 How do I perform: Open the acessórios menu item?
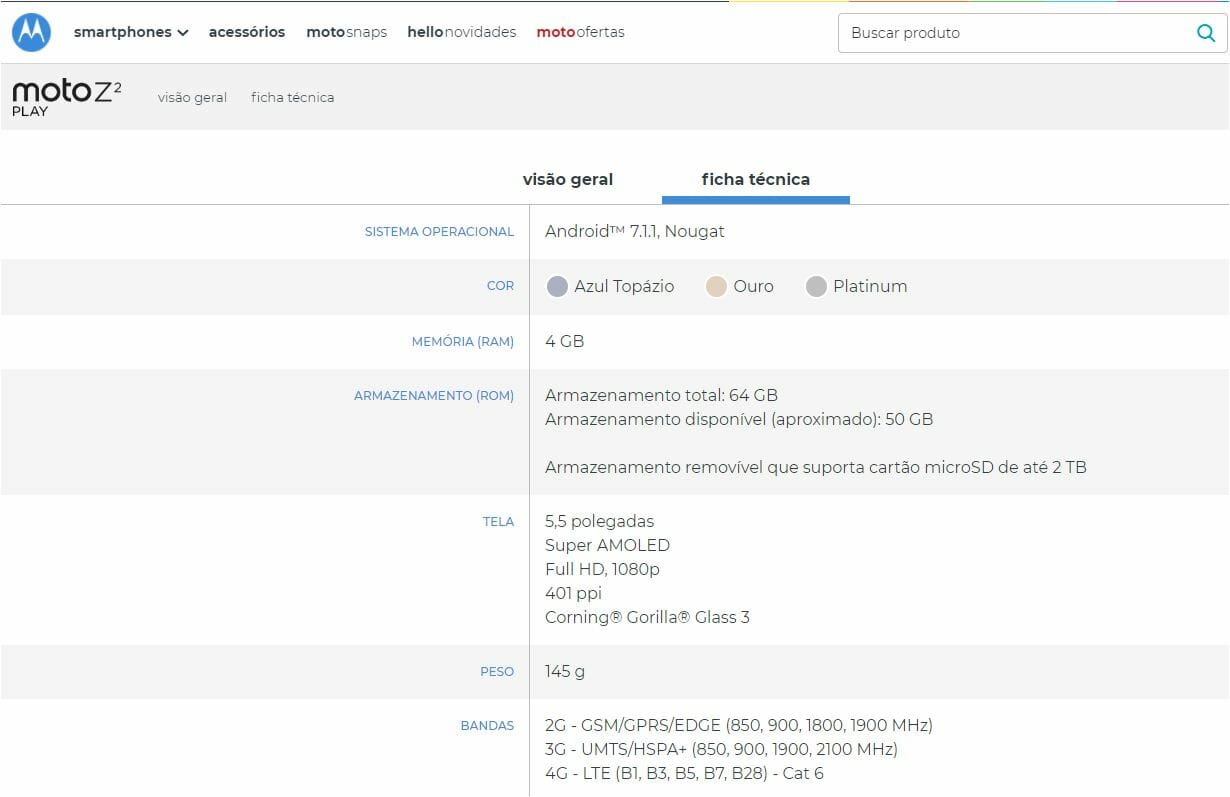[x=247, y=32]
